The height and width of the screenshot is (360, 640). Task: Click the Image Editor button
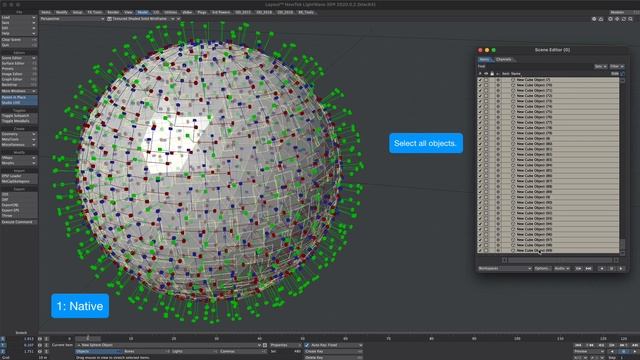19,74
